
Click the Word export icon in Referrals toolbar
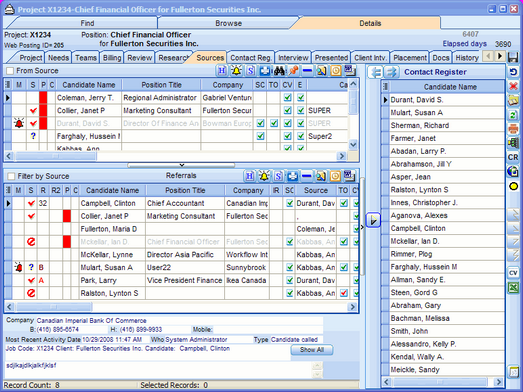click(349, 176)
